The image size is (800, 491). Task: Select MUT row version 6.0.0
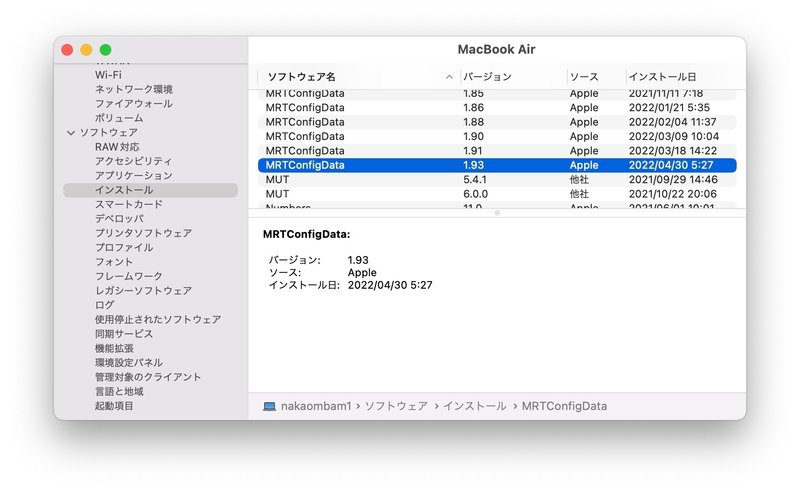(x=497, y=194)
